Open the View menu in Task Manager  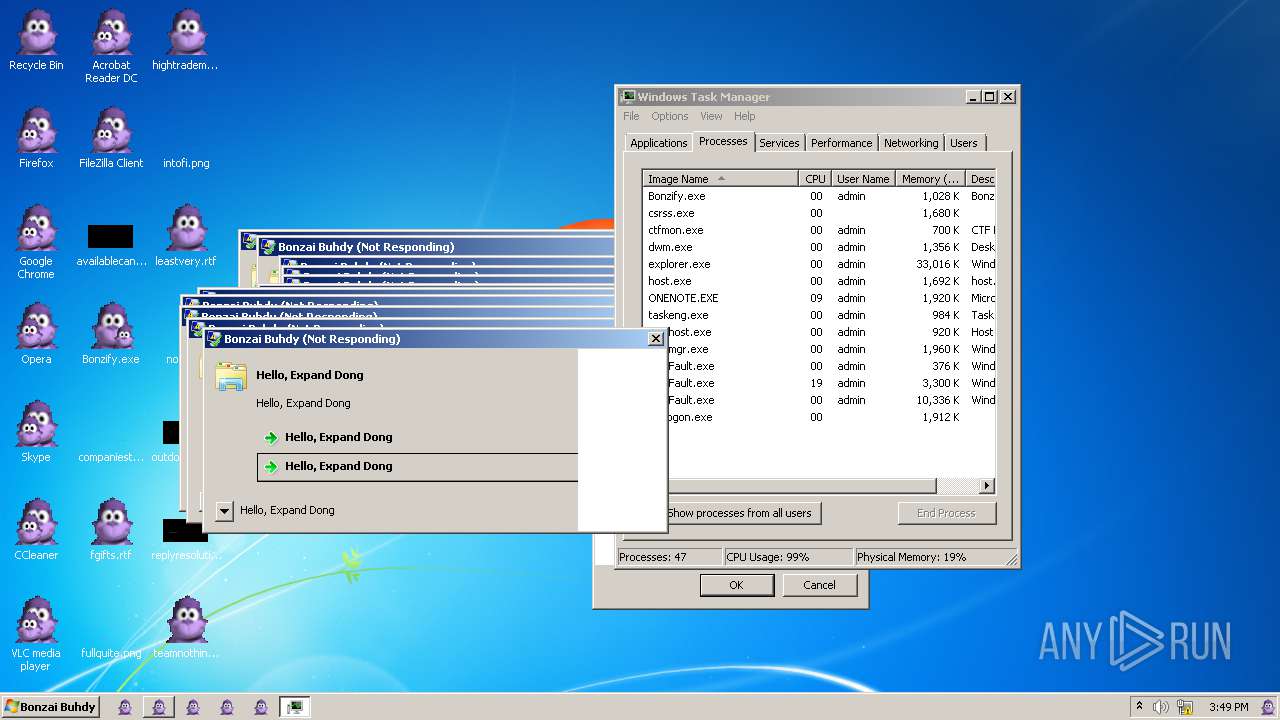pyautogui.click(x=711, y=116)
